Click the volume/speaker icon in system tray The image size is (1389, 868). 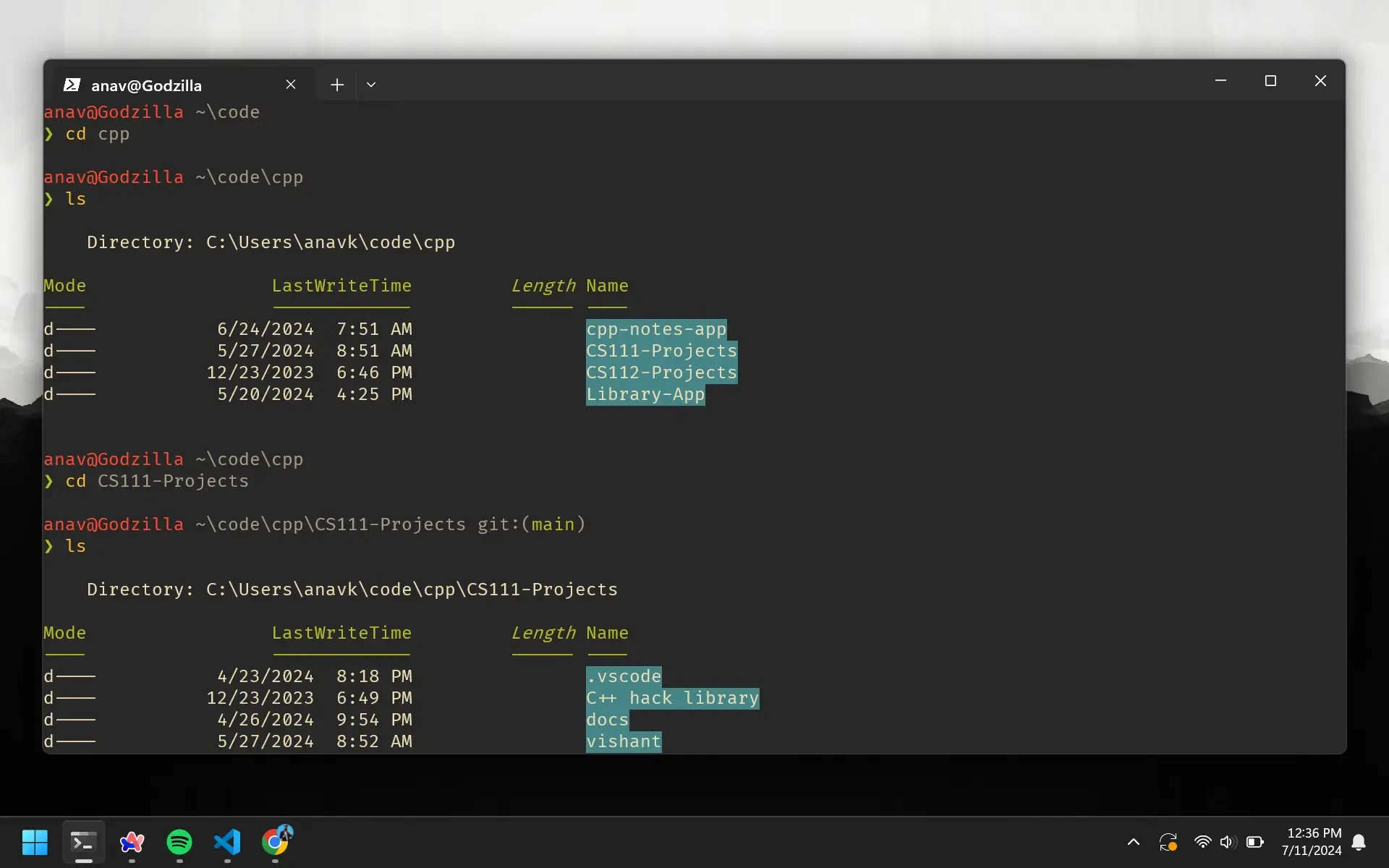1223,843
